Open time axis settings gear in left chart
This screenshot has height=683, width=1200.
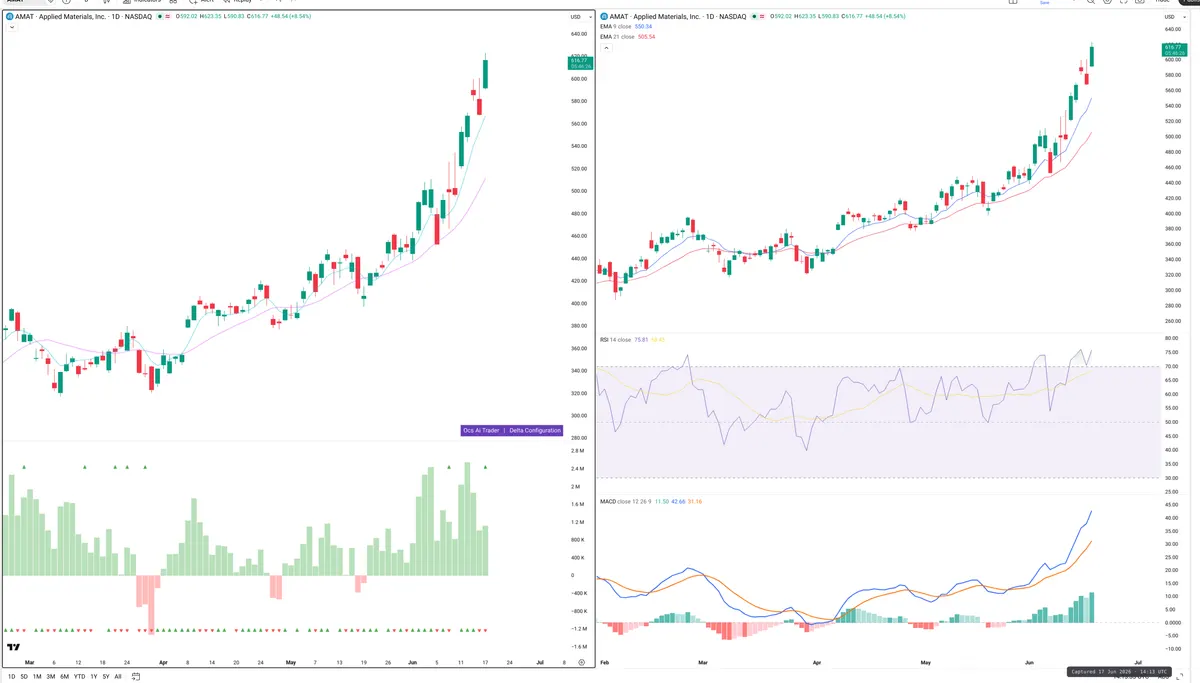581,662
